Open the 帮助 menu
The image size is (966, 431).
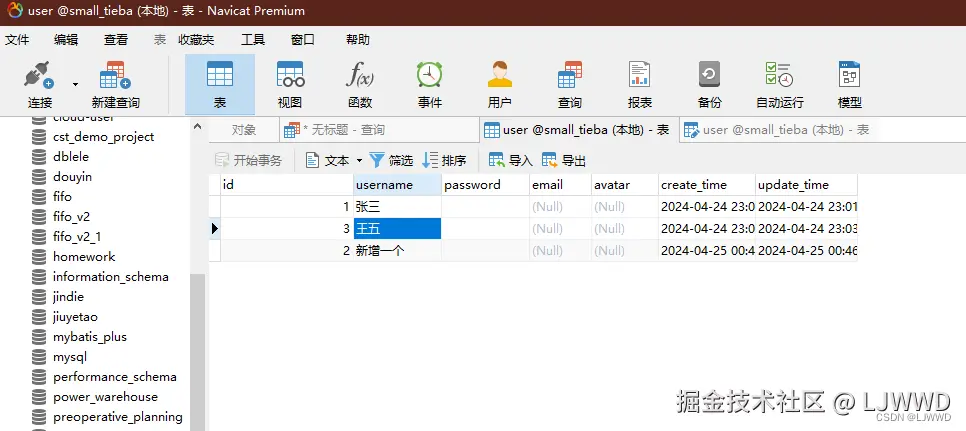pyautogui.click(x=357, y=40)
